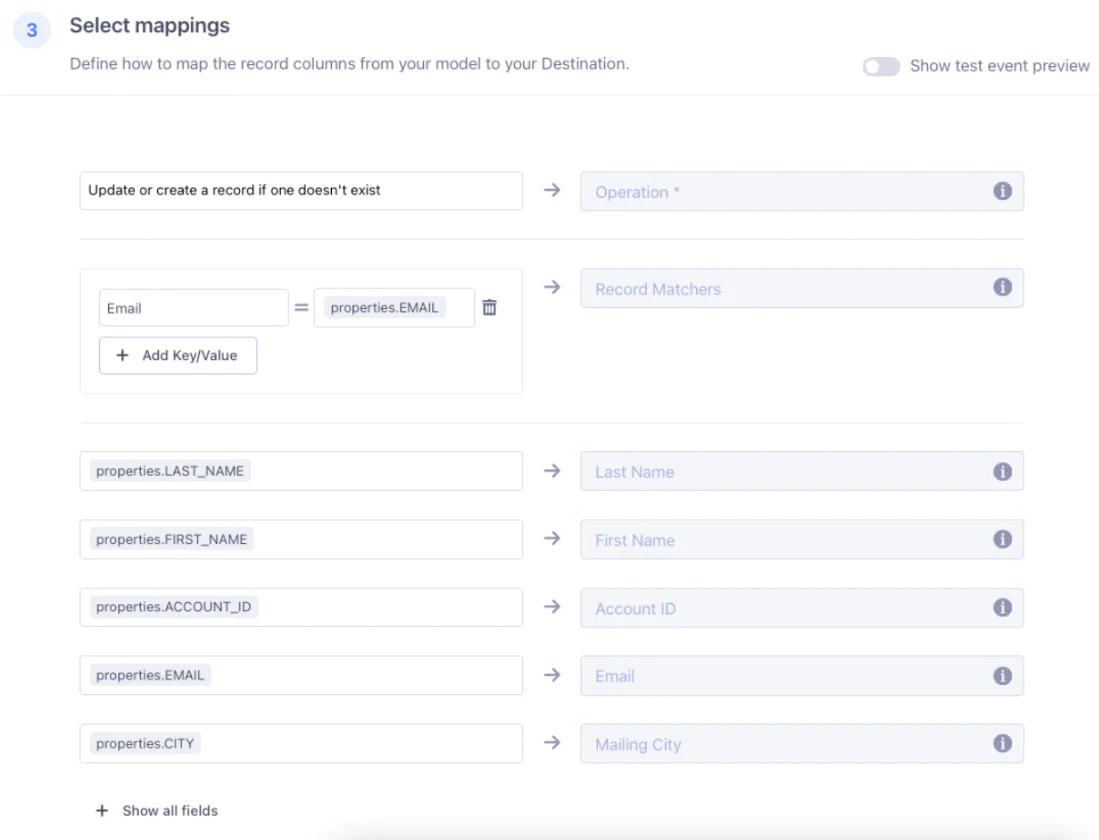Click the properties.CITY mapping field

click(x=300, y=743)
